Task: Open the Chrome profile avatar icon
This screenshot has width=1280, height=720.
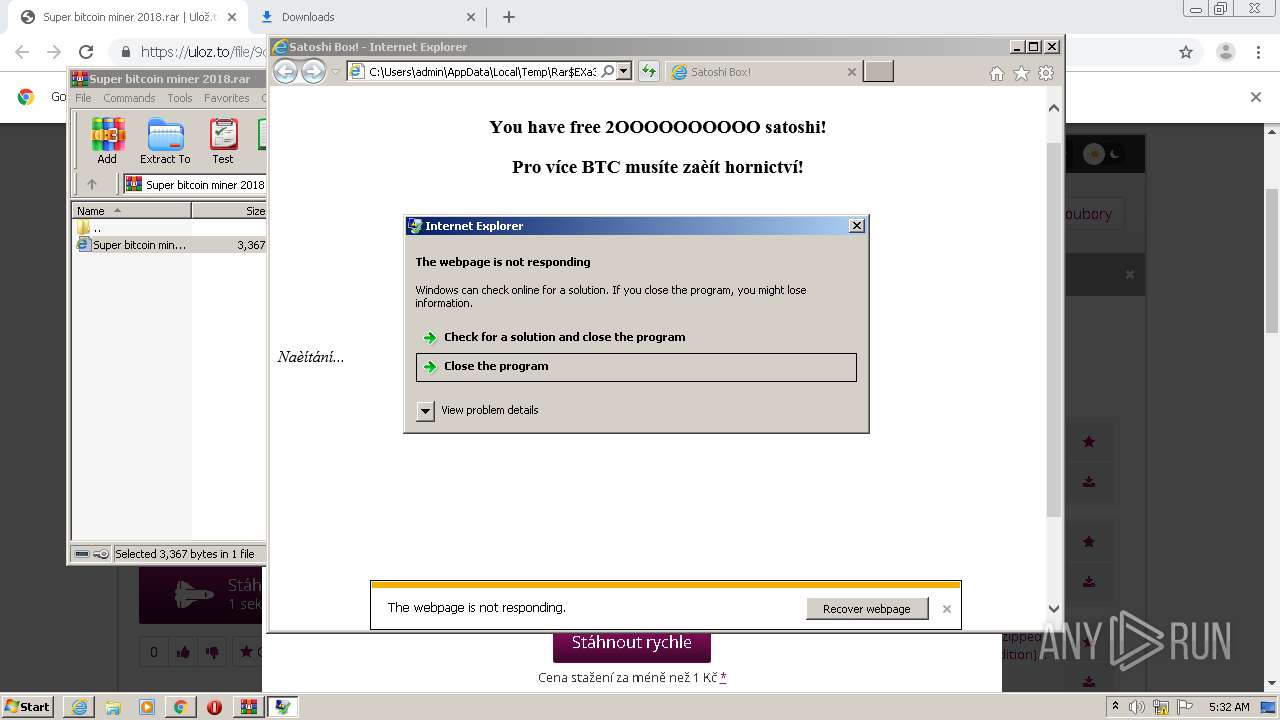Action: (1225, 52)
